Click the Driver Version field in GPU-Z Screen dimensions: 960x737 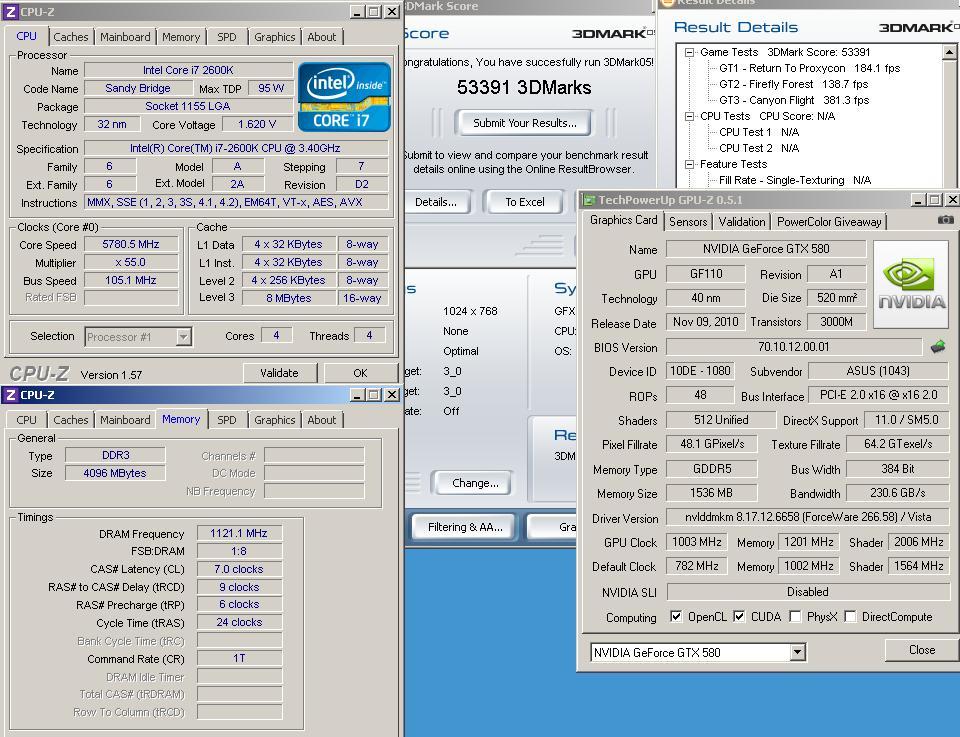808,517
